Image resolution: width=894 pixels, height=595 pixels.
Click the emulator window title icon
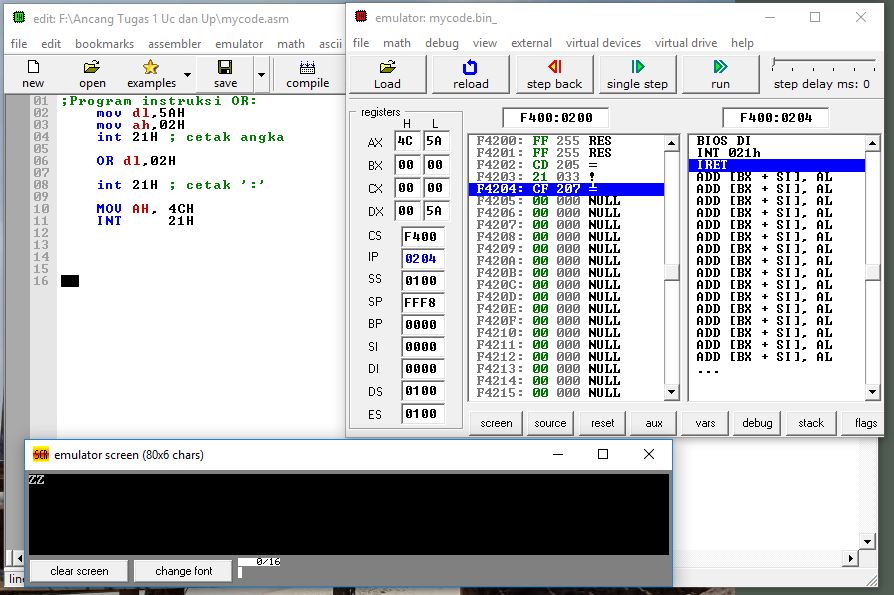tap(361, 17)
